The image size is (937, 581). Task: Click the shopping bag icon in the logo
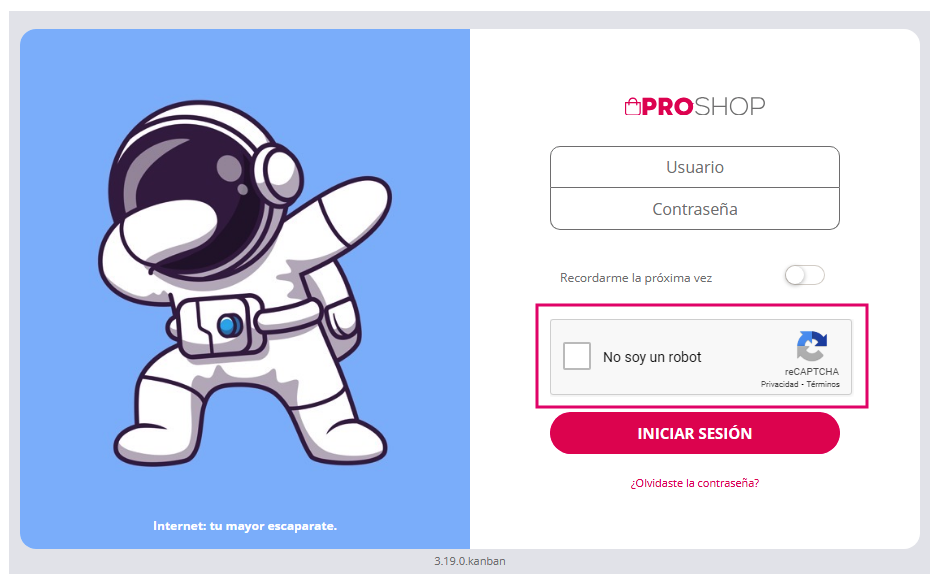(632, 106)
